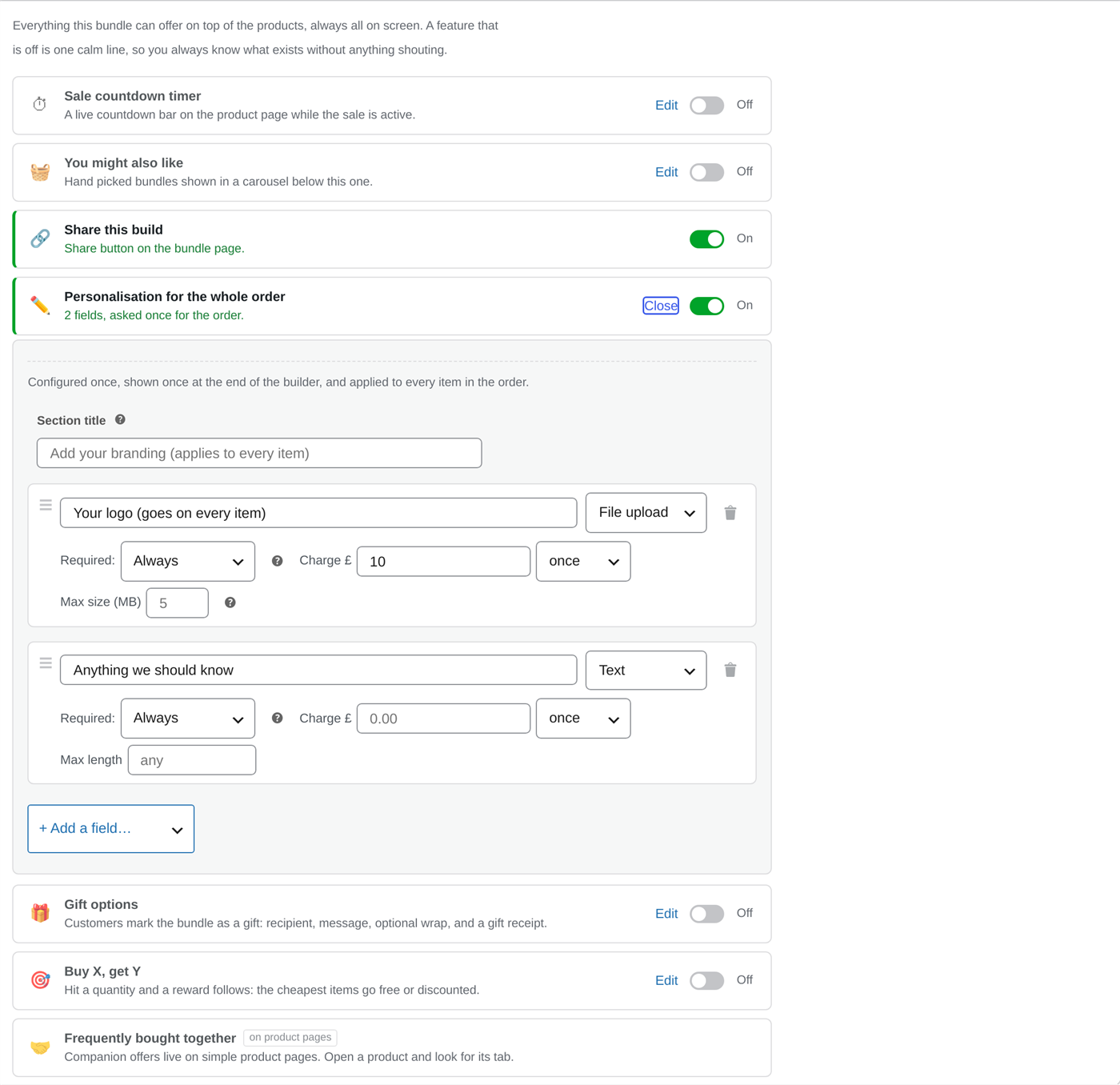The image size is (1120, 1085).
Task: Click 'Share button on the bundle page.' text
Action: click(154, 248)
